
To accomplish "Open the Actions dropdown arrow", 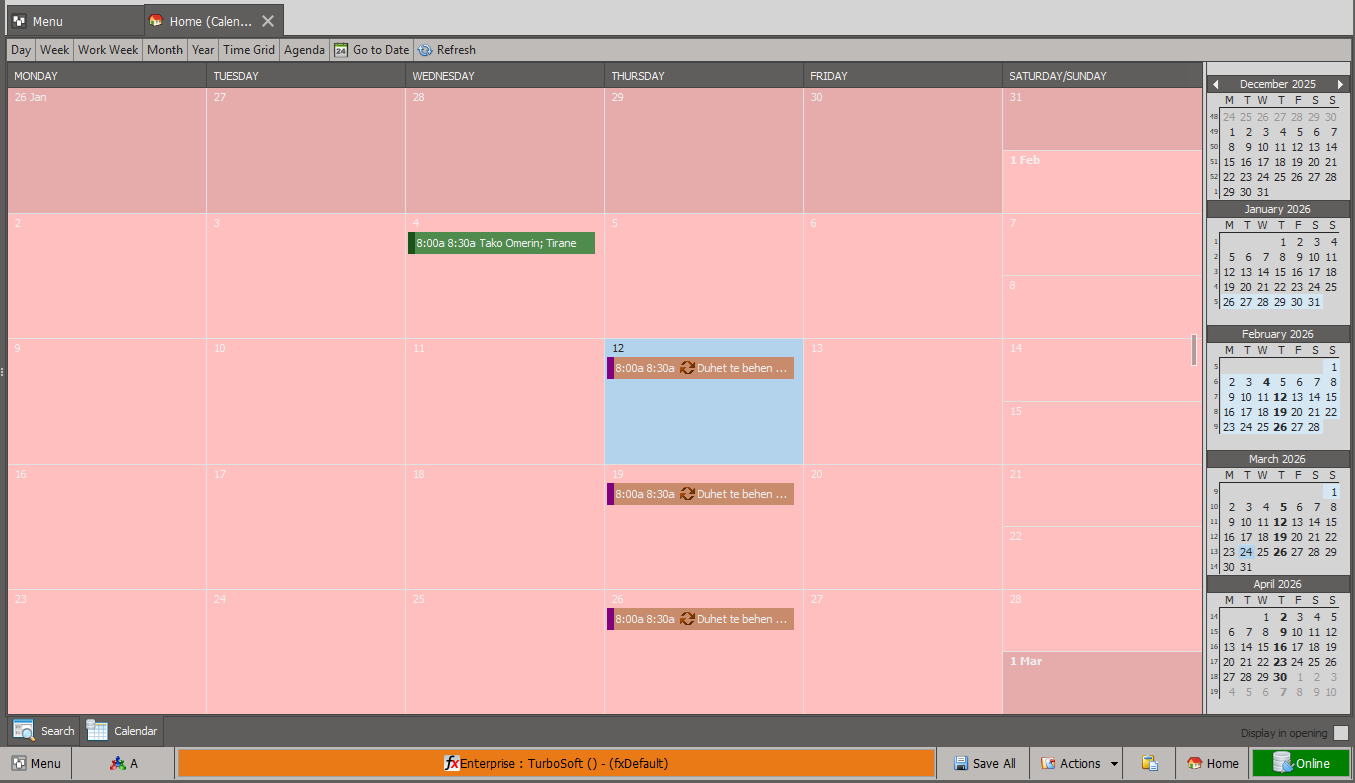I will click(1114, 763).
